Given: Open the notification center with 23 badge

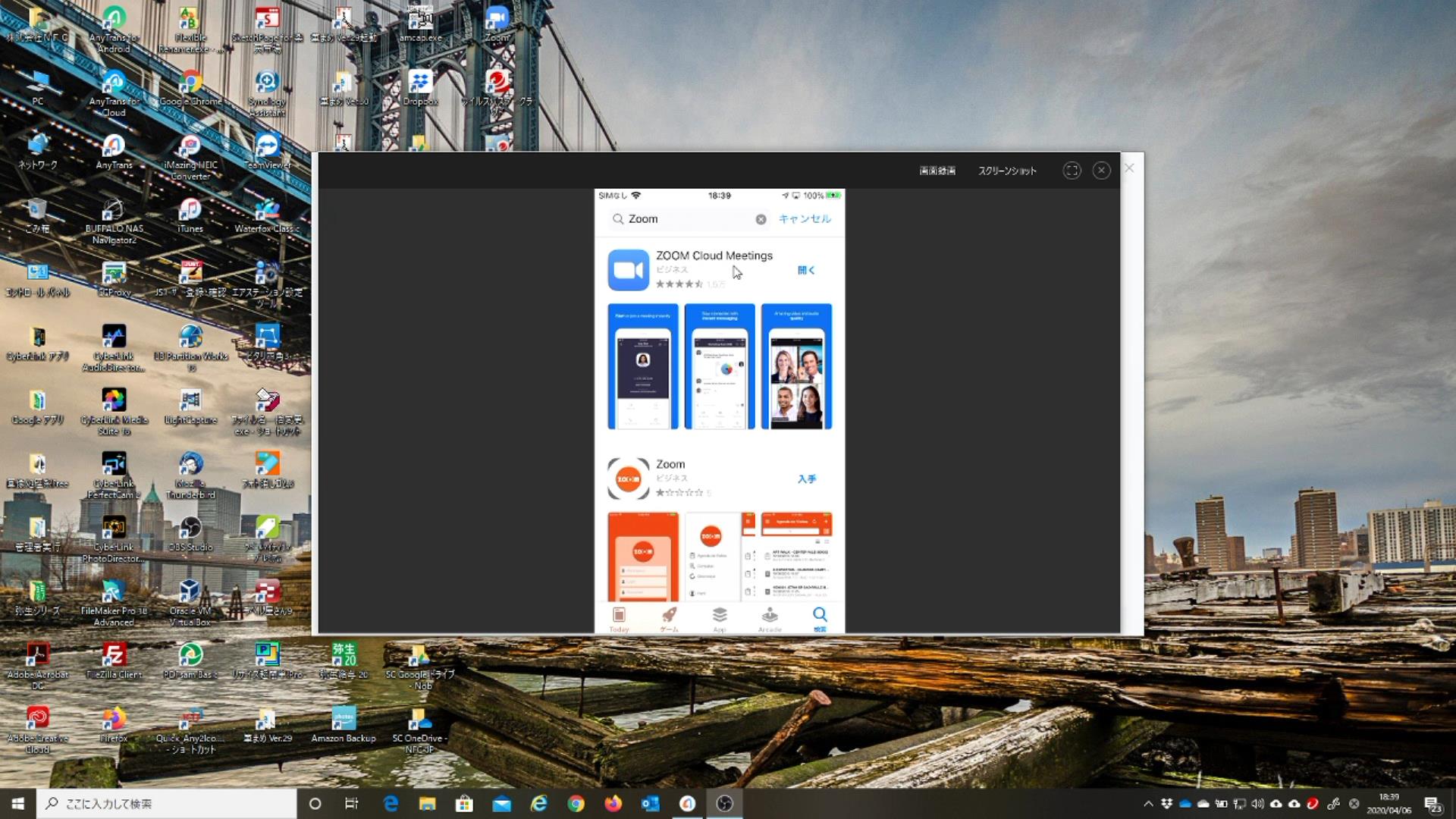Looking at the screenshot, I should (1433, 804).
